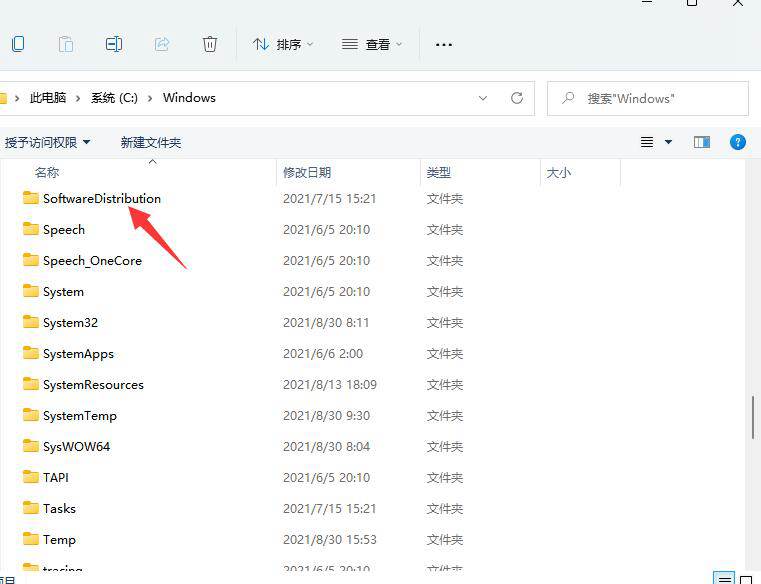The image size is (761, 584).
Task: Click the view layout list icon
Action: click(x=647, y=142)
